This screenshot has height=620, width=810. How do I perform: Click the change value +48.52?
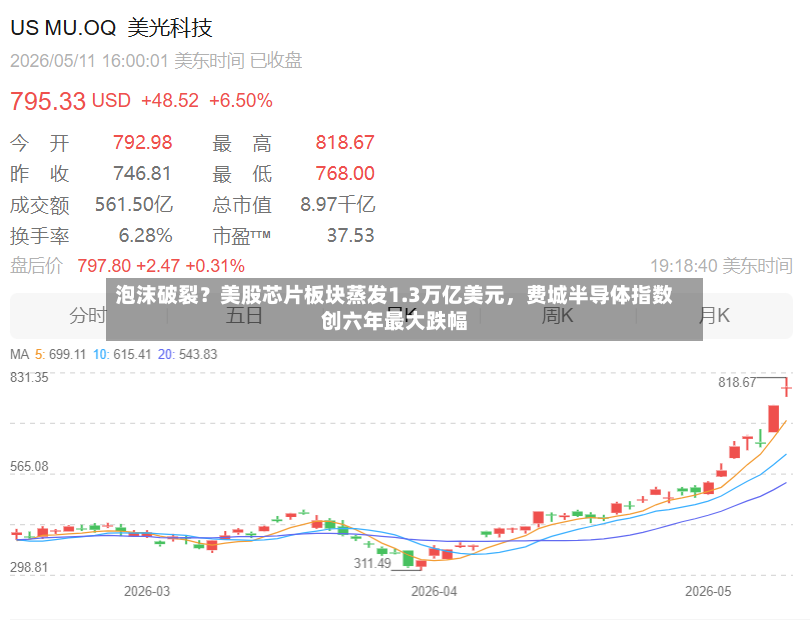(x=170, y=100)
